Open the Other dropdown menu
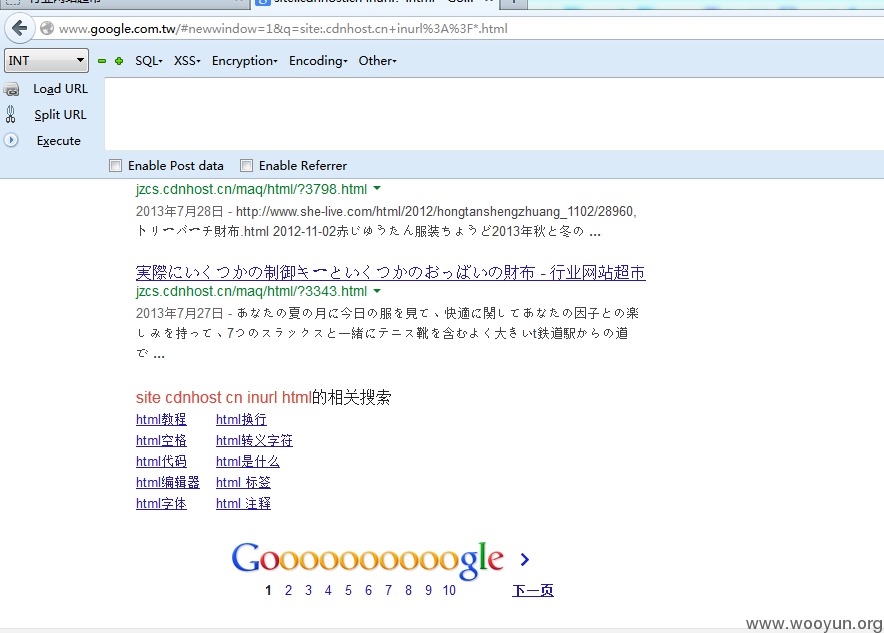This screenshot has height=633, width=884. coord(378,61)
